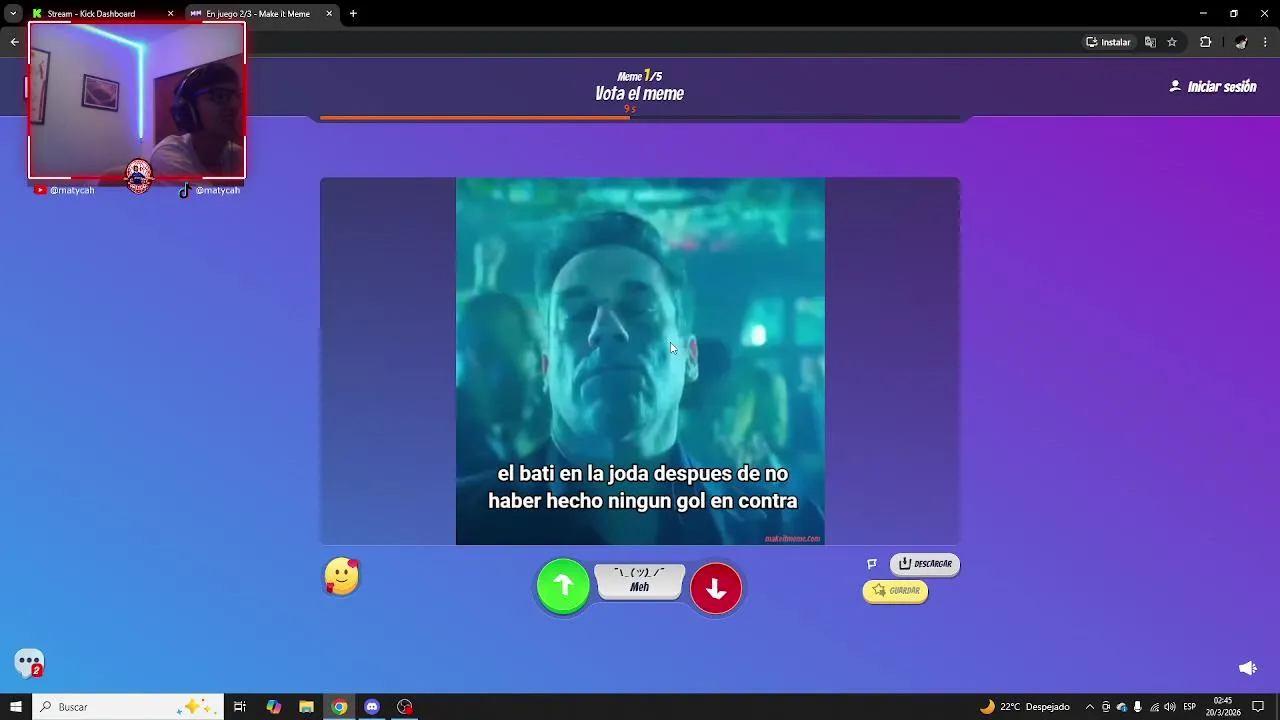Switch ESP keyboard language
Image resolution: width=1280 pixels, height=720 pixels.
pyautogui.click(x=1190, y=707)
